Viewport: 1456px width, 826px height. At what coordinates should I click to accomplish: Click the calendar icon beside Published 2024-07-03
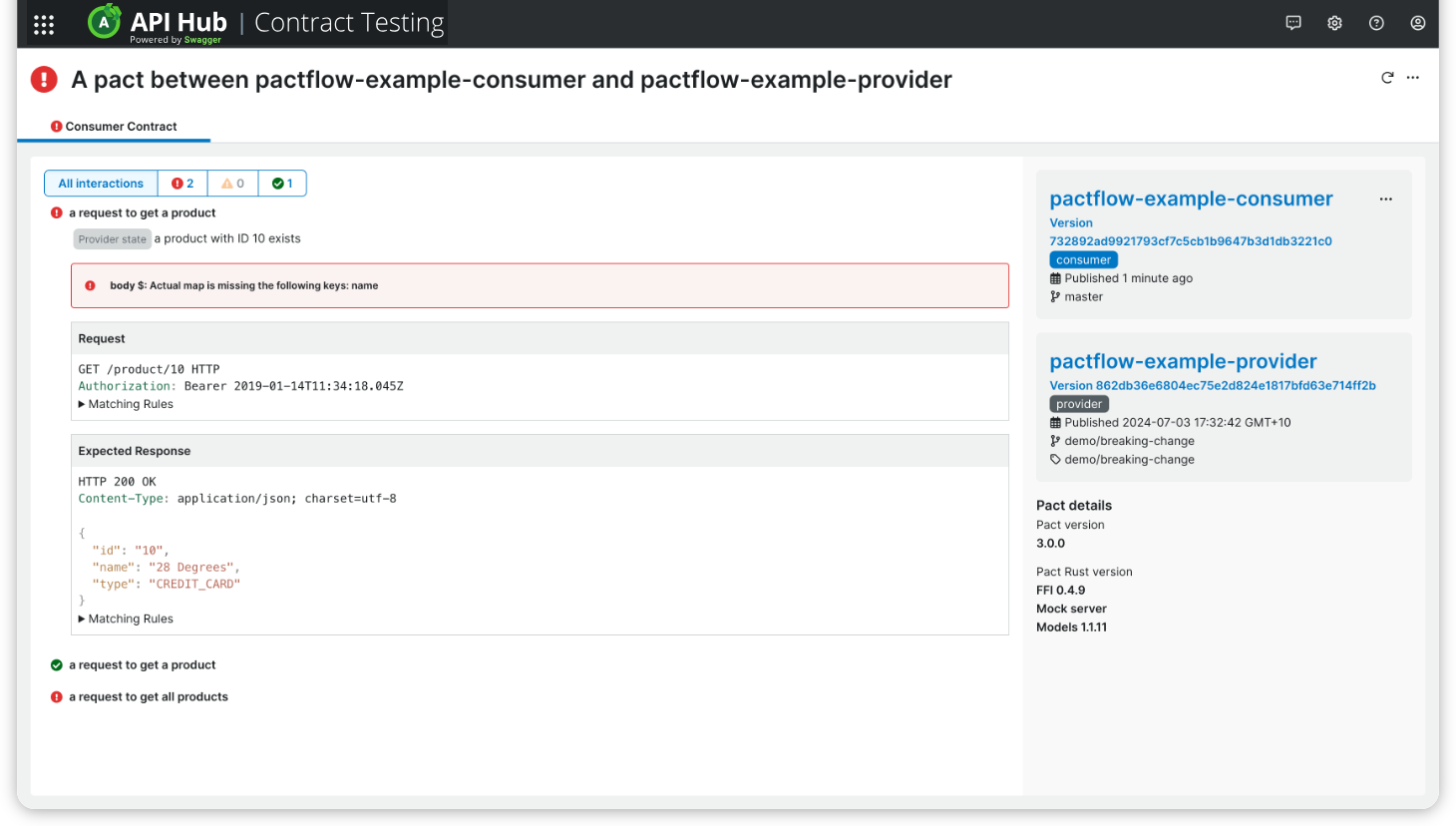coord(1055,423)
